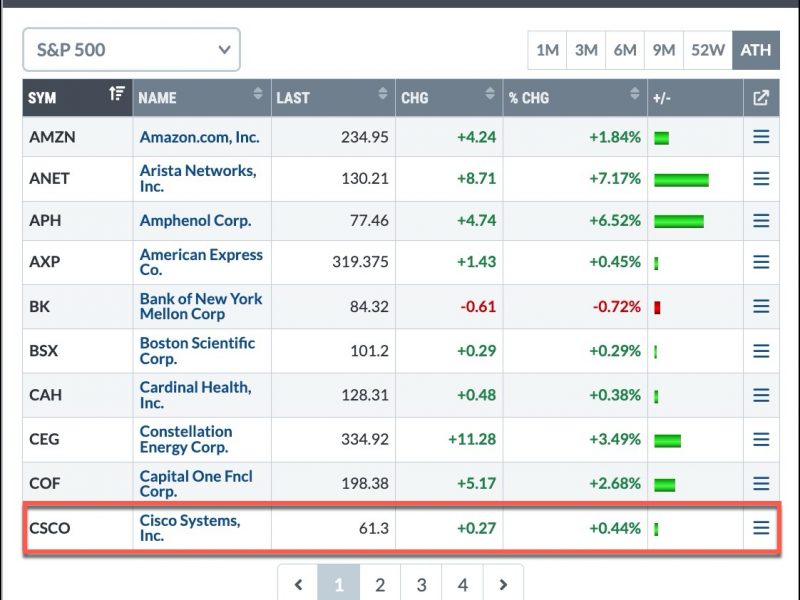
Task: Click the CAH symbol cell
Action: [x=78, y=395]
